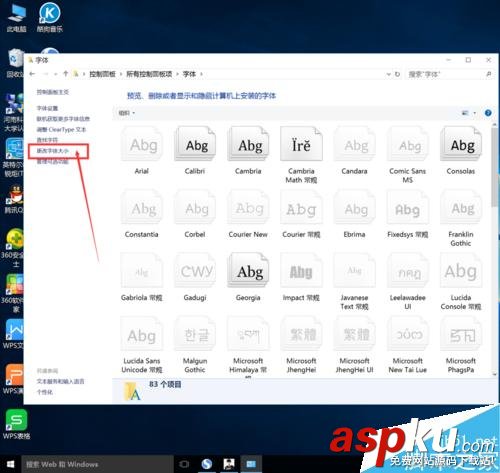The height and width of the screenshot is (473, 500).
Task: Expand the view options dropdown arrow
Action: pyautogui.click(x=475, y=113)
